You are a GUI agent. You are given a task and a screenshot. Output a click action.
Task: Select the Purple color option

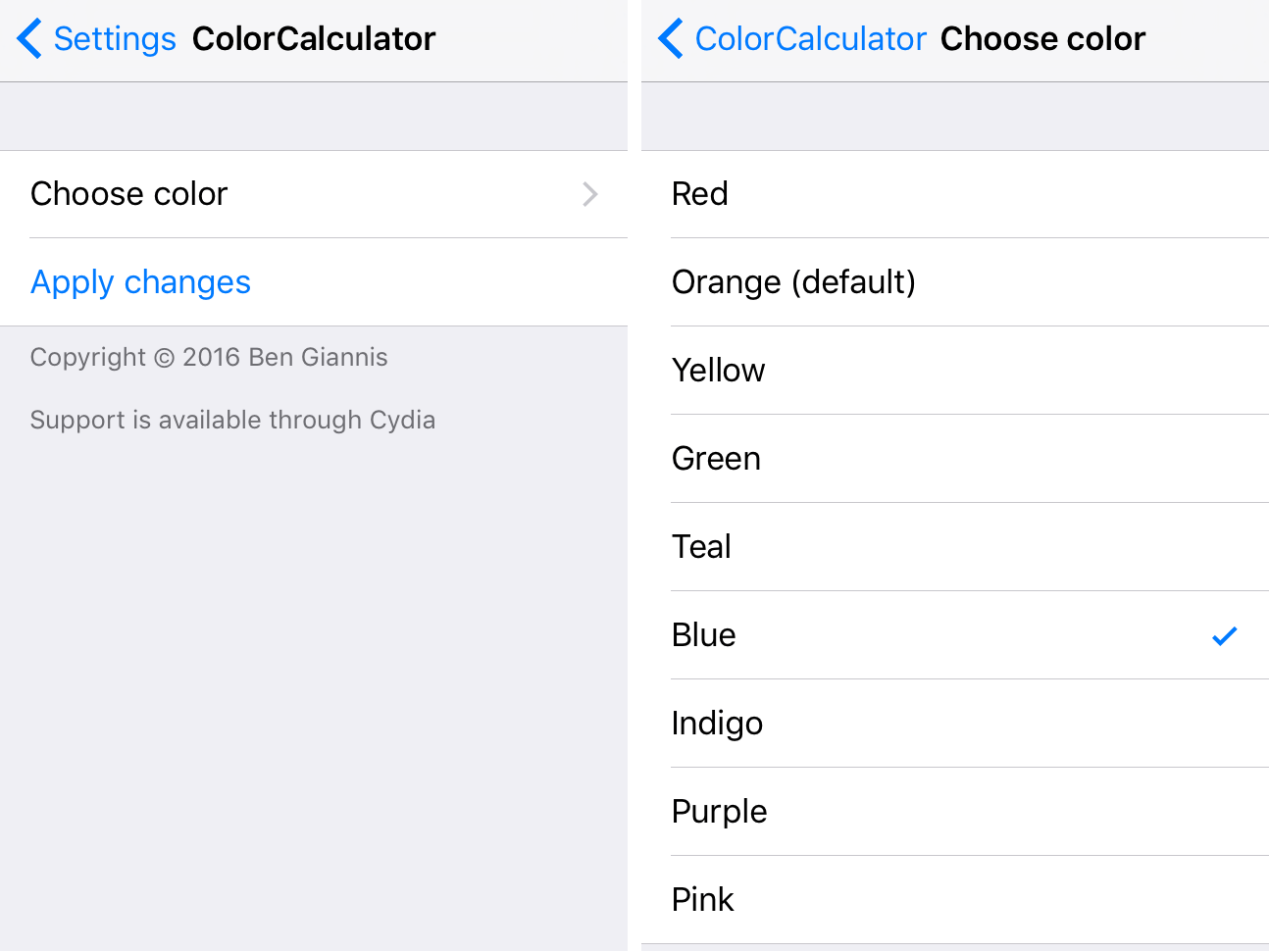pos(719,812)
